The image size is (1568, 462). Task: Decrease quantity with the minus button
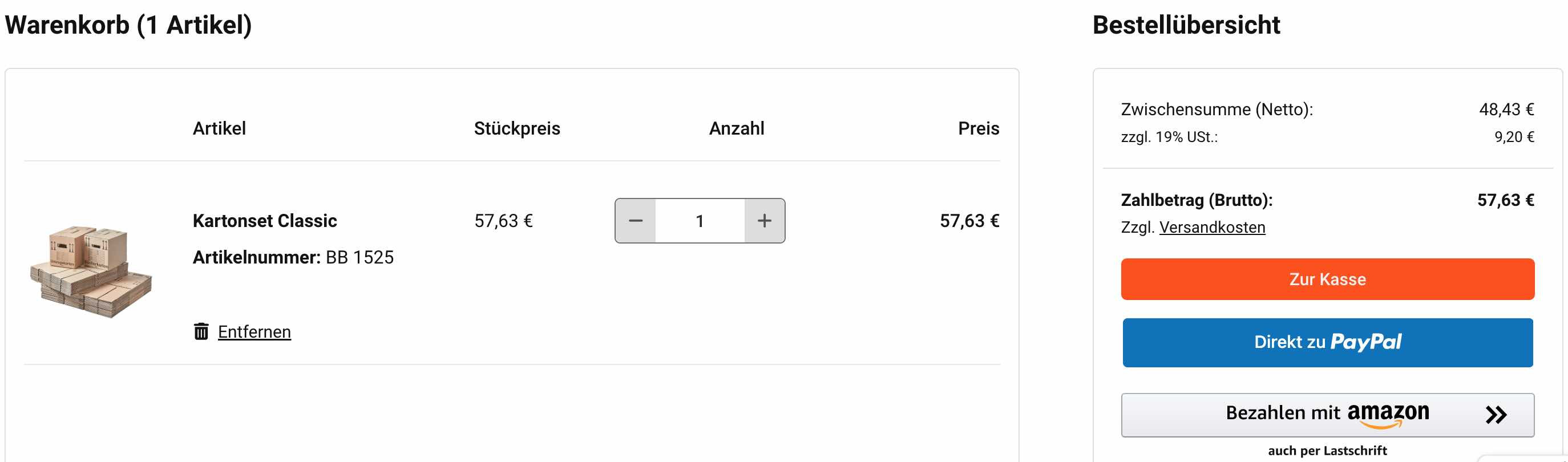point(636,220)
